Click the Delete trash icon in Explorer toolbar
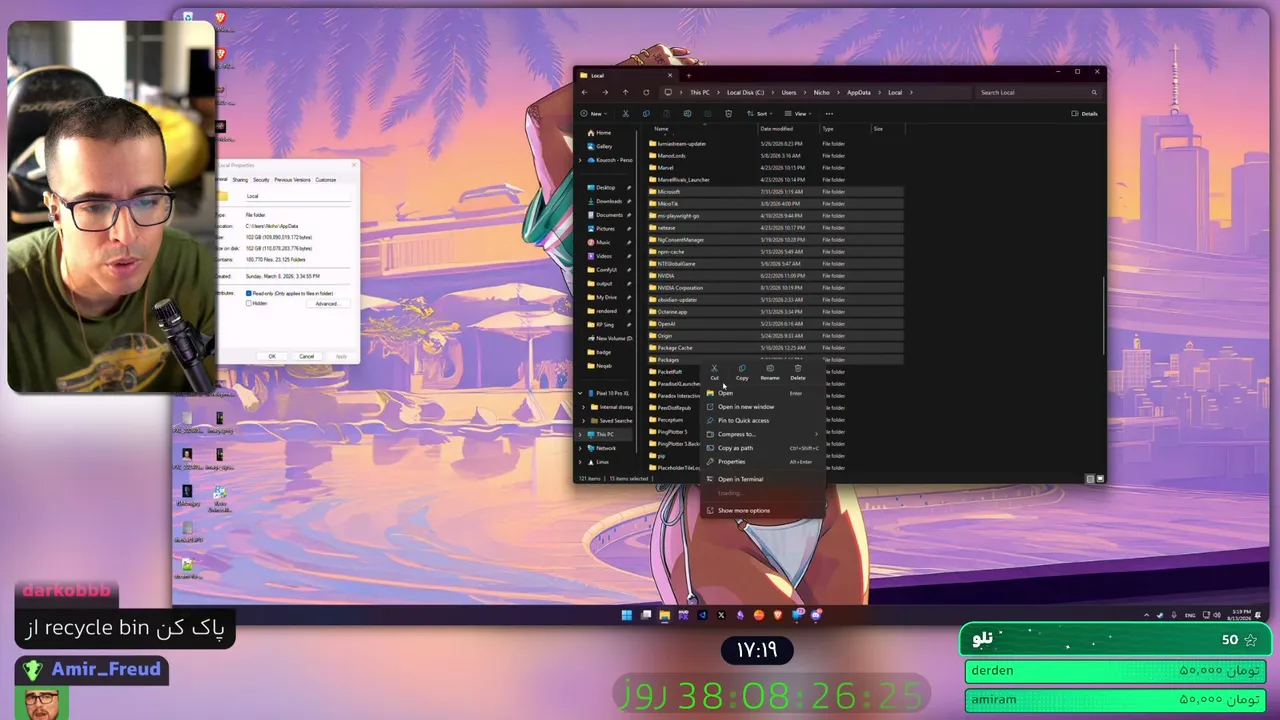This screenshot has width=1280, height=720. (728, 113)
